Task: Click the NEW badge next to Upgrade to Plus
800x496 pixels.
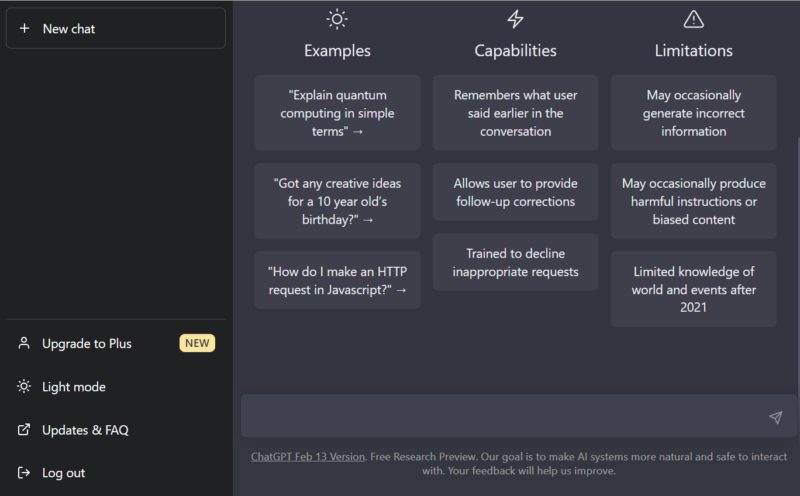Action: point(197,343)
